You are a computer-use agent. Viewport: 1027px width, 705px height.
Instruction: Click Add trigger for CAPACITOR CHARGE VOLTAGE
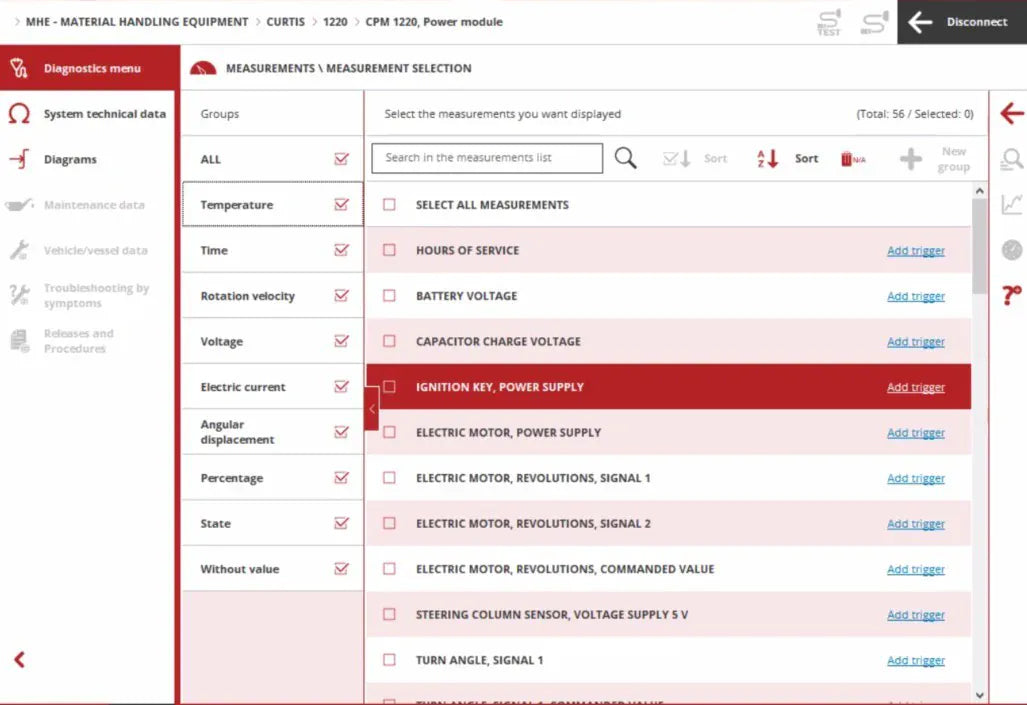[x=915, y=342]
